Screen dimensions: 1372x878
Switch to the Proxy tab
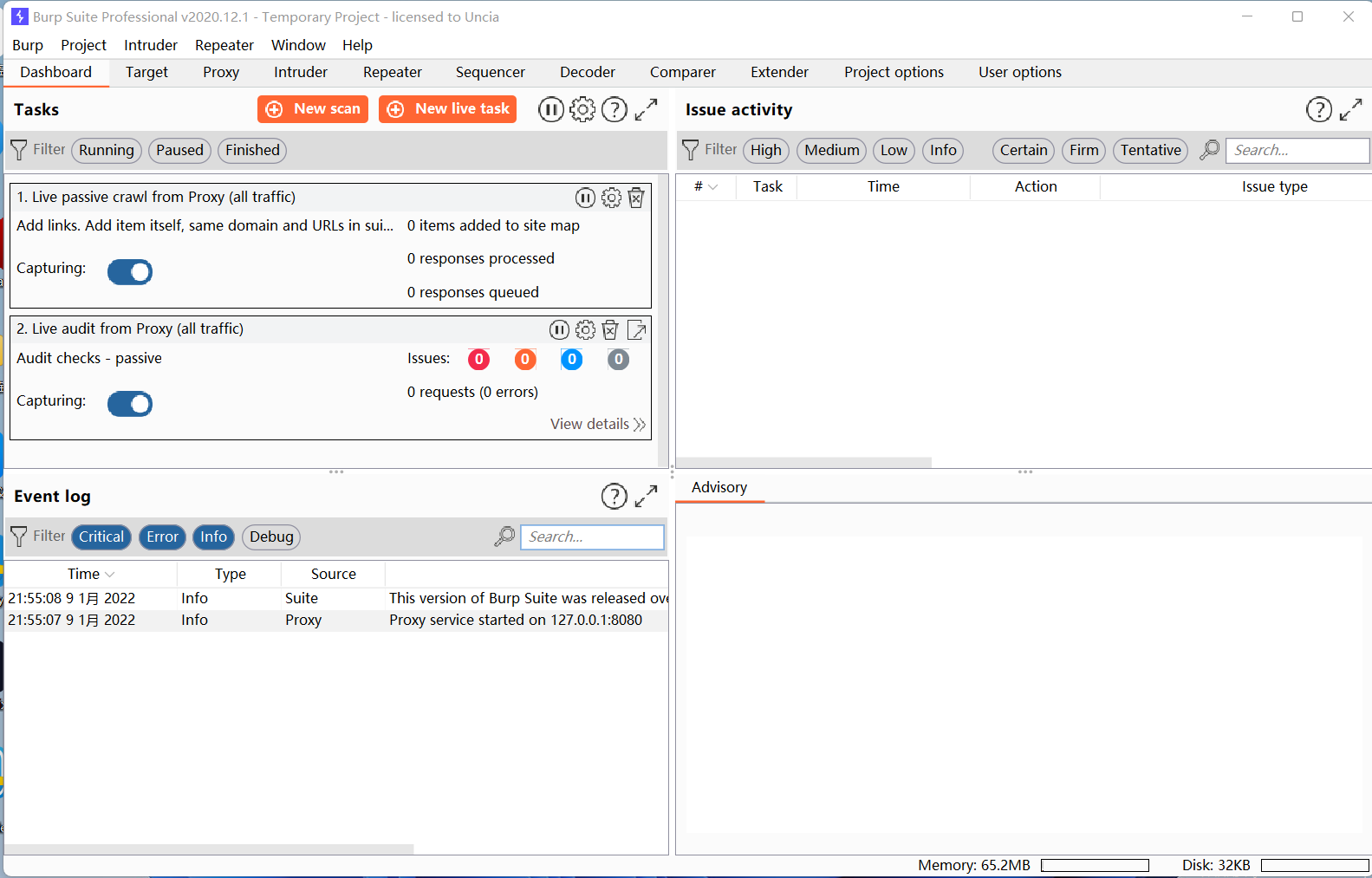221,73
